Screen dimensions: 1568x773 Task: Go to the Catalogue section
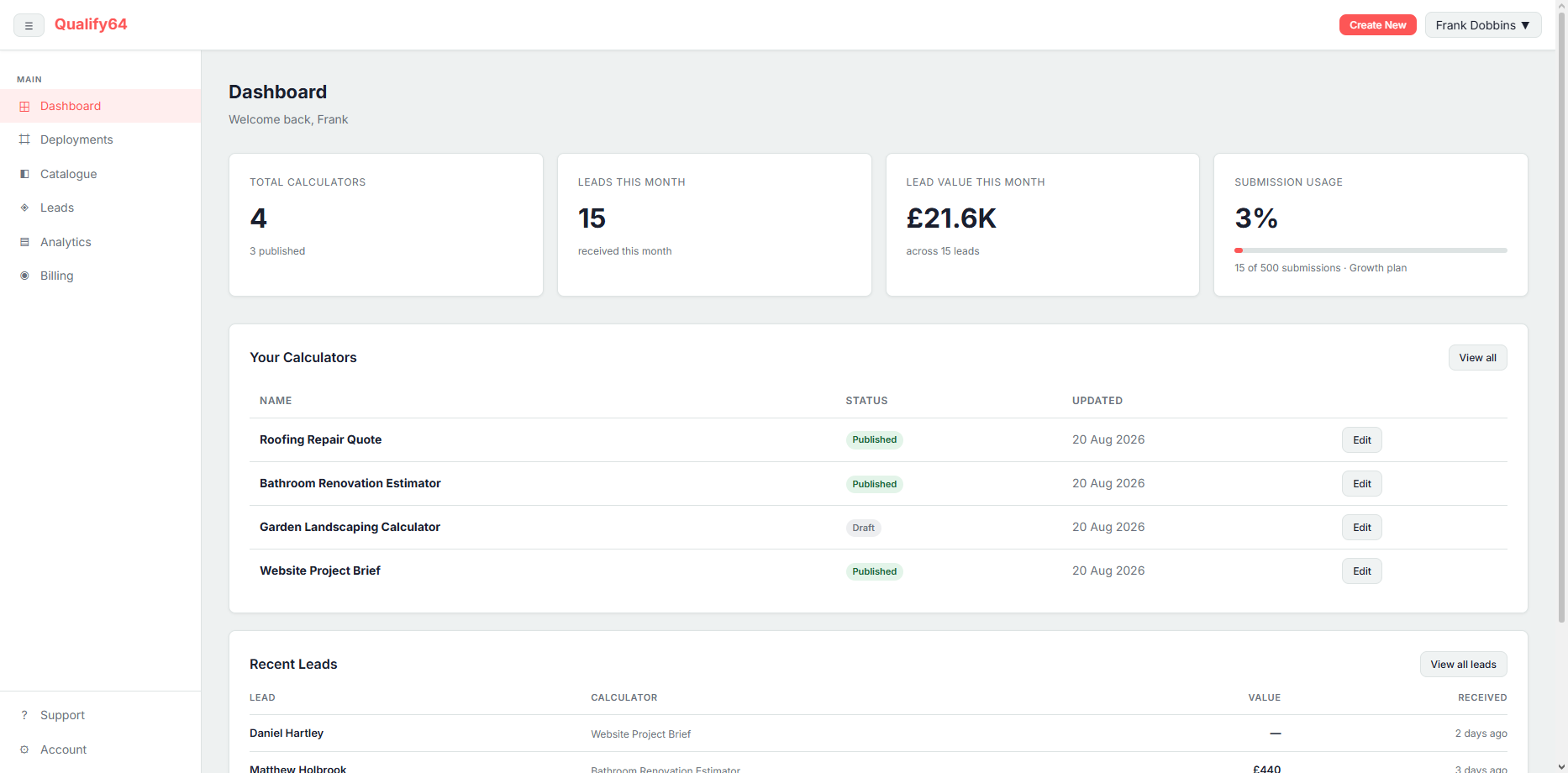click(x=100, y=174)
